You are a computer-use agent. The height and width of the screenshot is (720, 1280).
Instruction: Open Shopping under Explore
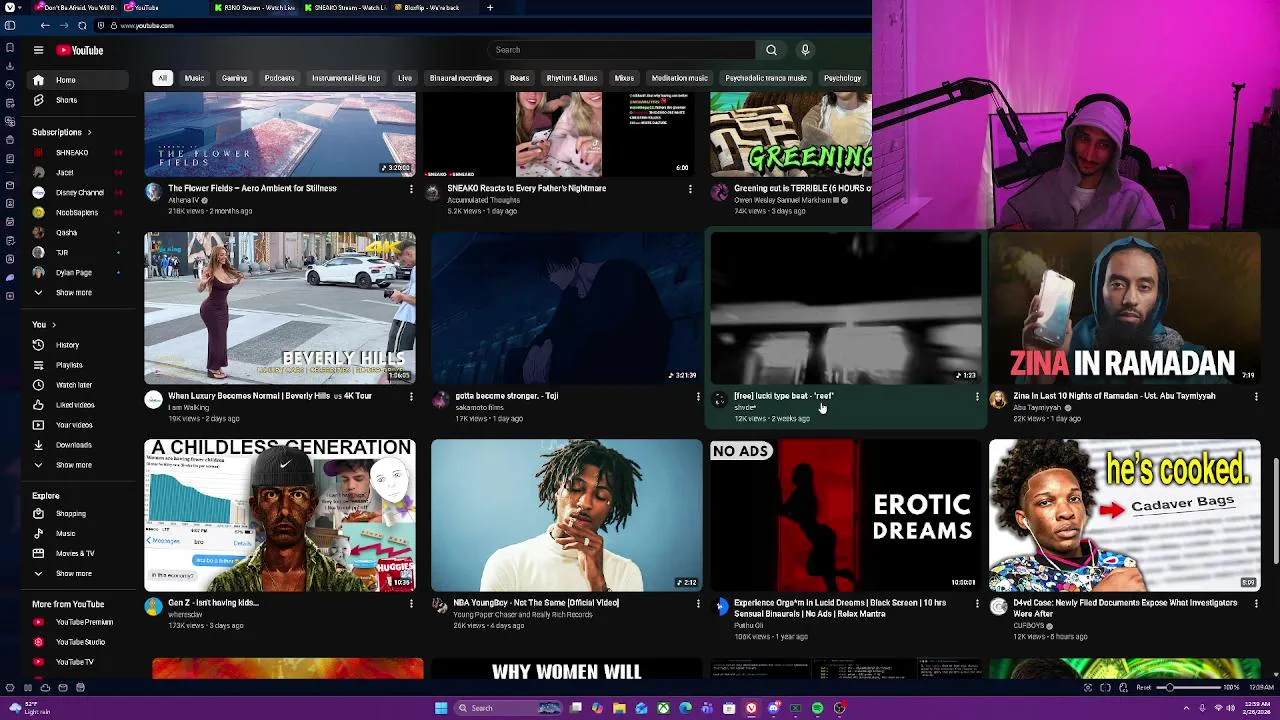tap(78, 514)
